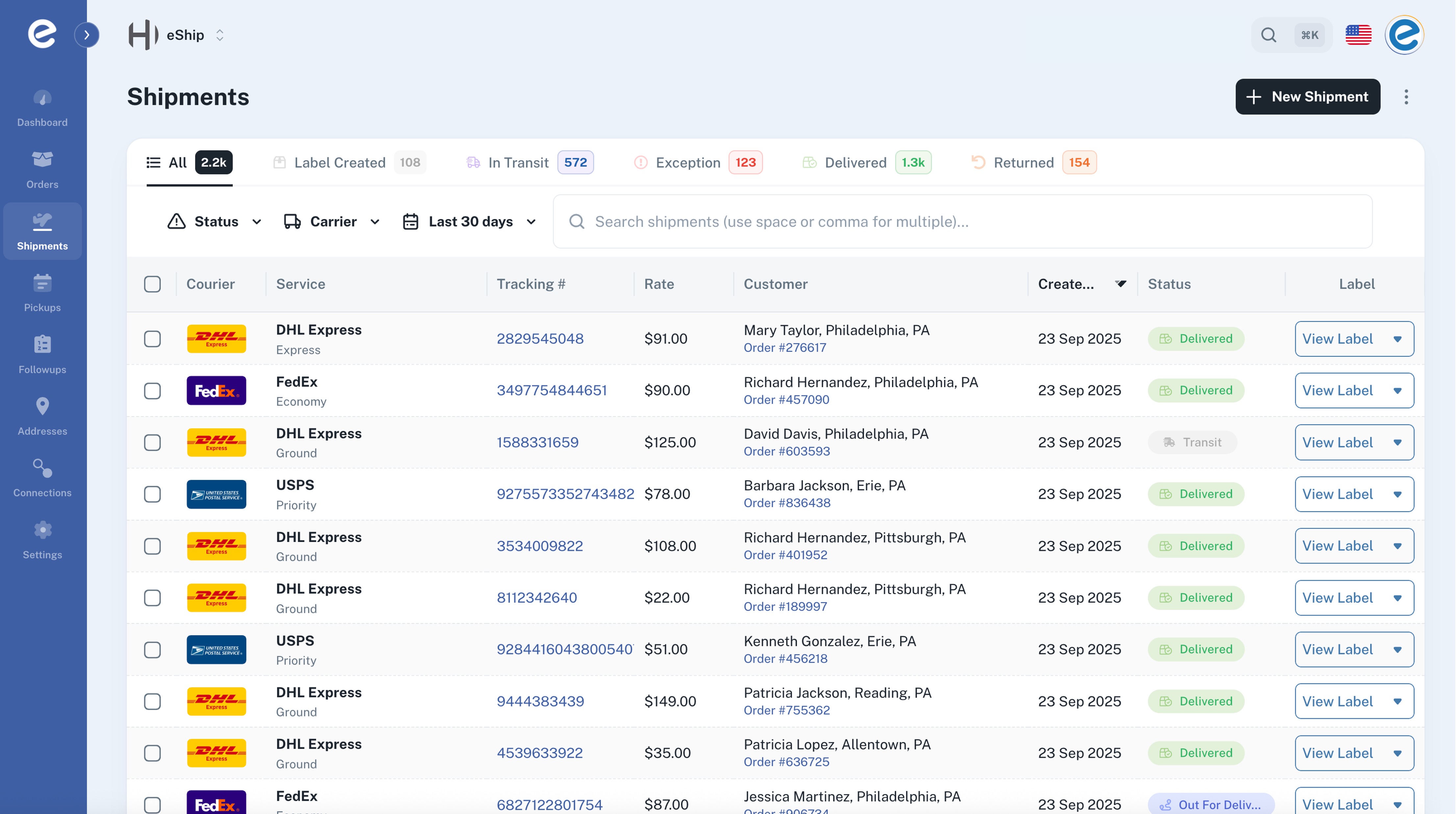Select the Orders icon in sidebar
The image size is (1456, 814).
42,170
